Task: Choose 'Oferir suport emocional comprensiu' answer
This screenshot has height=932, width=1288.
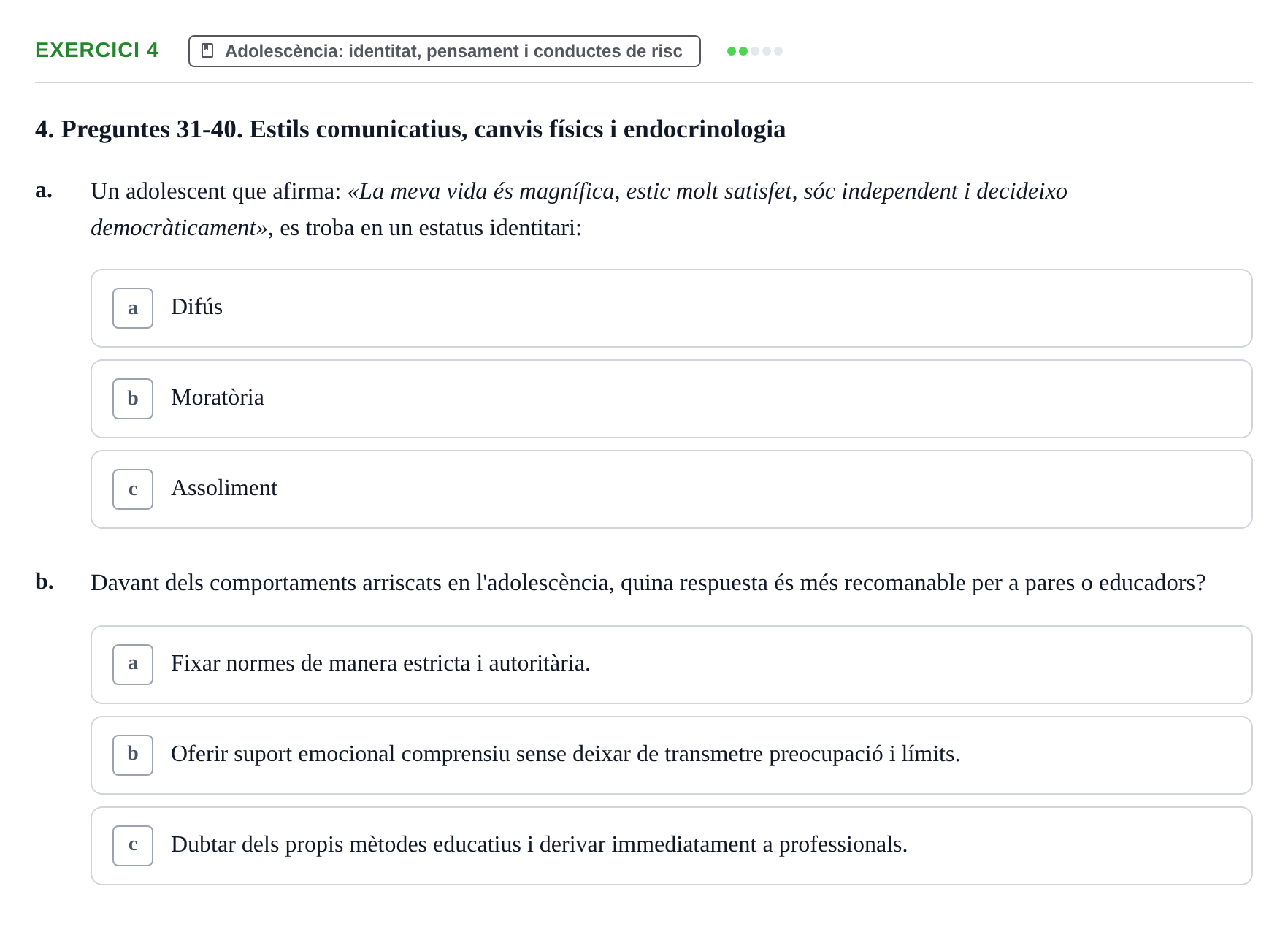Action: (671, 755)
